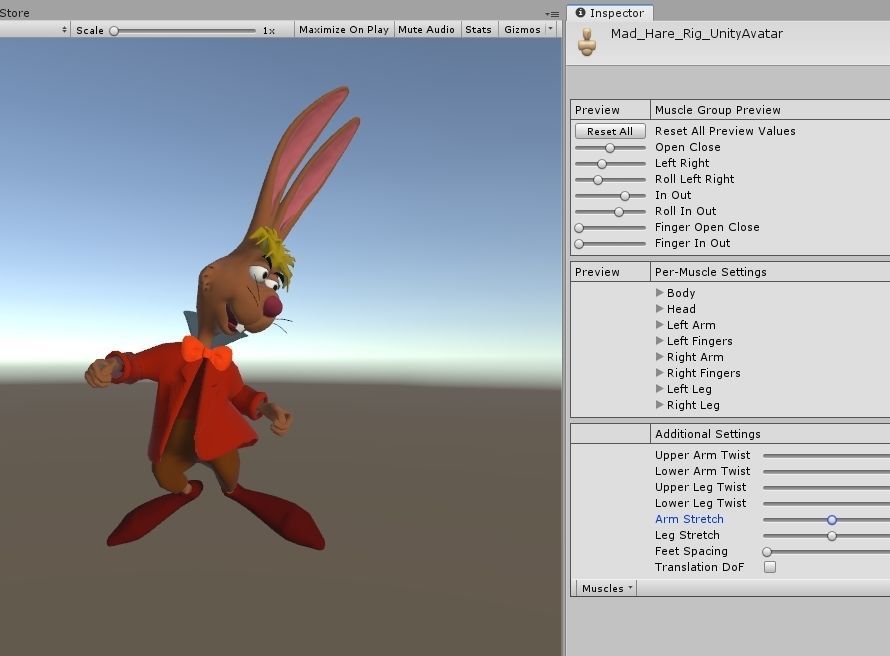This screenshot has height=656, width=890.
Task: Click the Feet Spacing label
Action: click(691, 551)
